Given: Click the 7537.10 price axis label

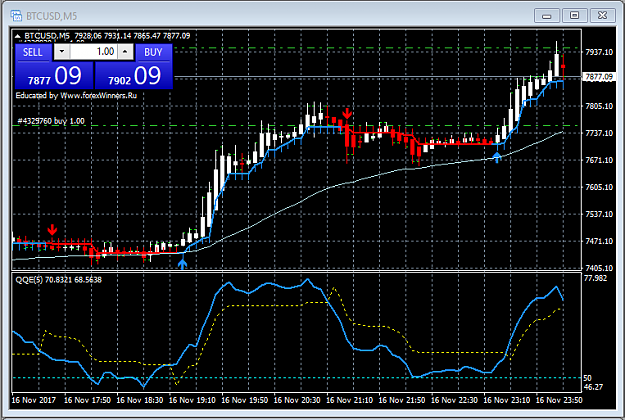Looking at the screenshot, I should click(599, 214).
